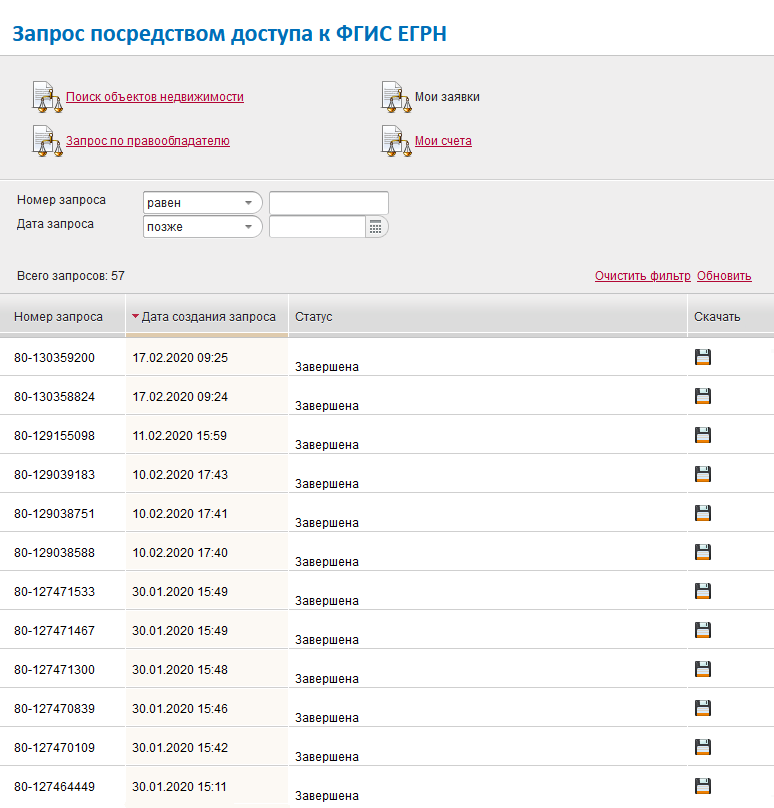Click the Очистить фильтр link
The width and height of the screenshot is (774, 808).
pyautogui.click(x=643, y=276)
